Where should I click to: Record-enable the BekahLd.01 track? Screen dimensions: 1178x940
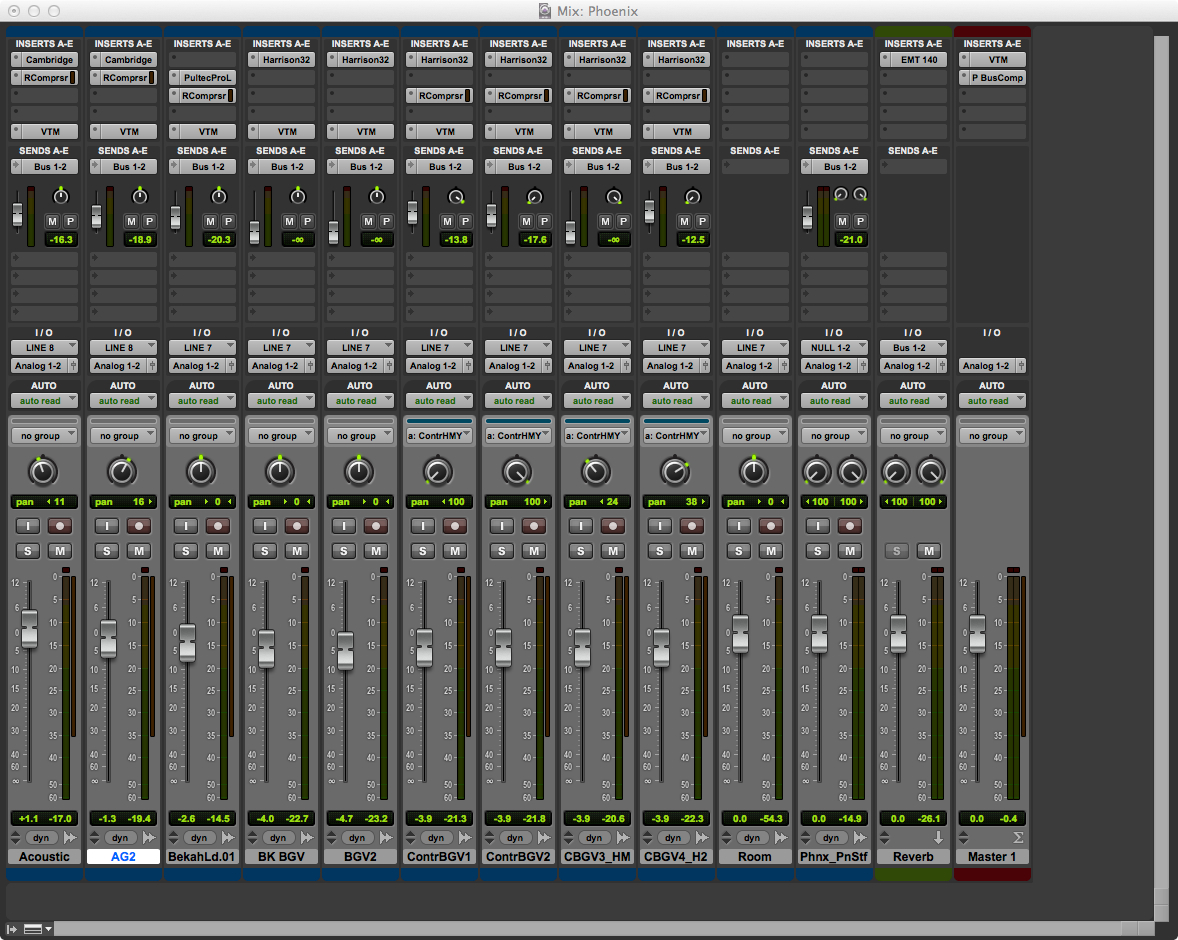[218, 526]
